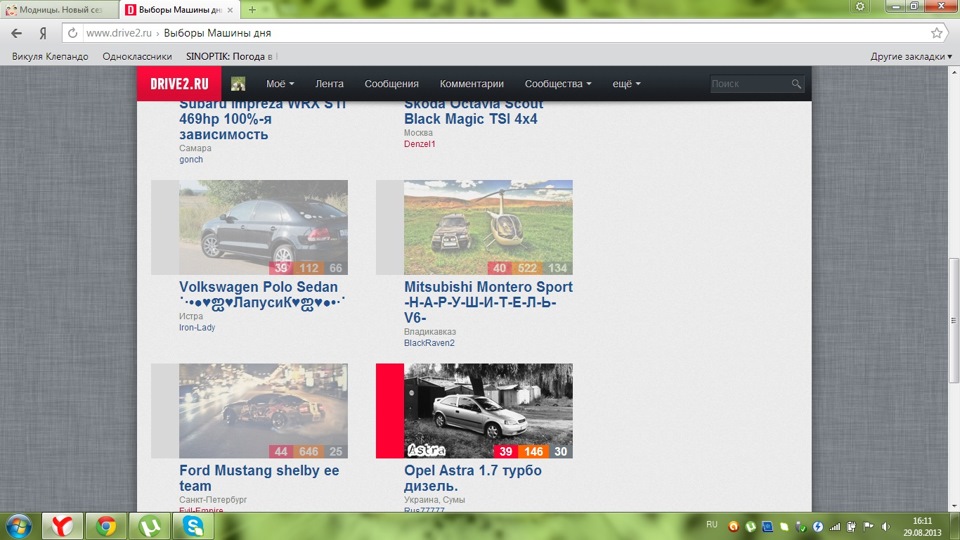Image resolution: width=960 pixels, height=540 pixels.
Task: Open Opel Astra 1.7 турбо дизель link
Action: click(x=473, y=478)
